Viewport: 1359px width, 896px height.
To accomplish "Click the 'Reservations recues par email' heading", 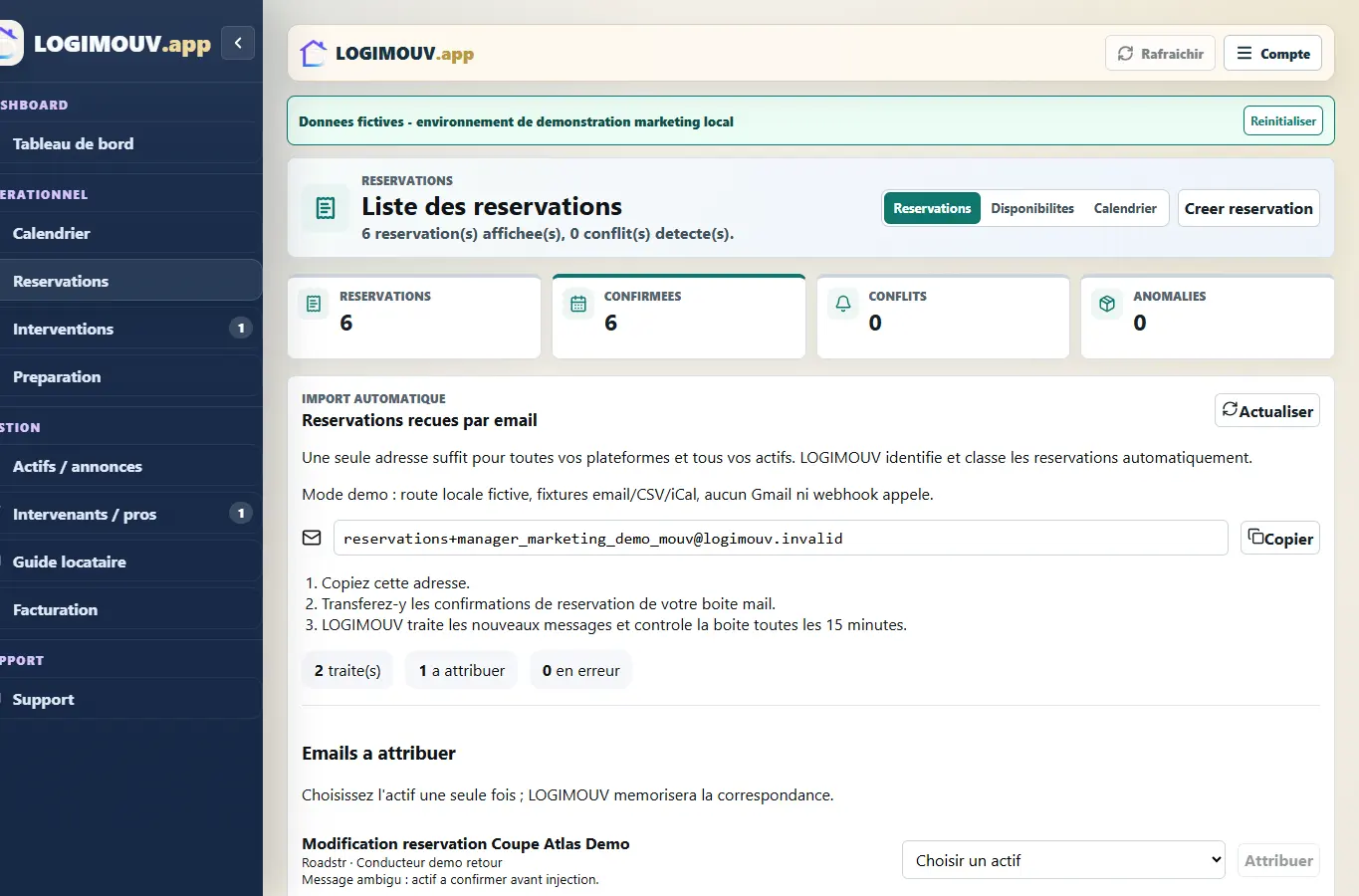I will pyautogui.click(x=419, y=420).
